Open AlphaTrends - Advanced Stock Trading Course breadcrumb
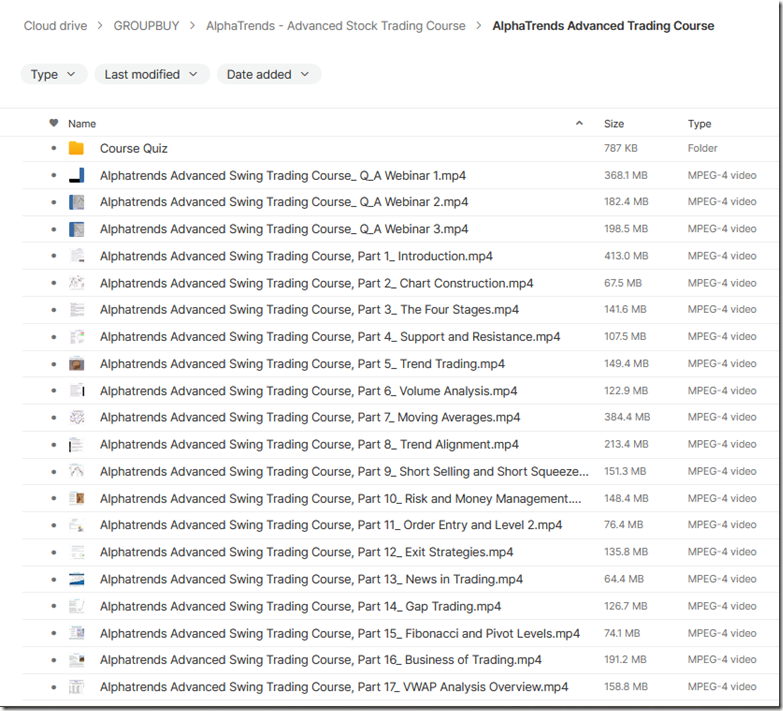The height and width of the screenshot is (711, 783). coord(335,25)
